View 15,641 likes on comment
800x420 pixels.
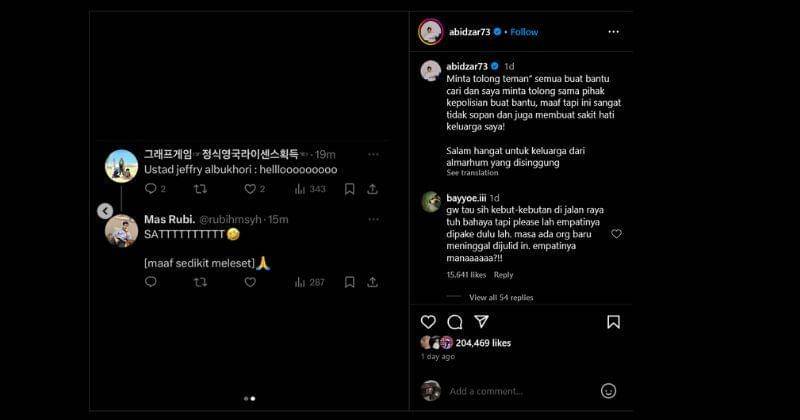click(466, 275)
